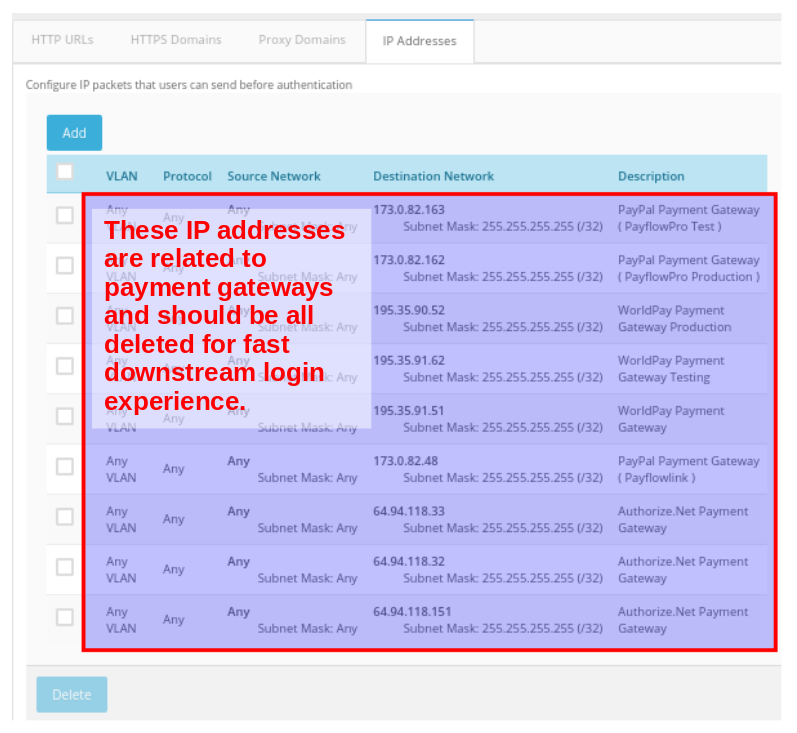The height and width of the screenshot is (733, 797).
Task: Click the Description column header
Action: point(651,176)
